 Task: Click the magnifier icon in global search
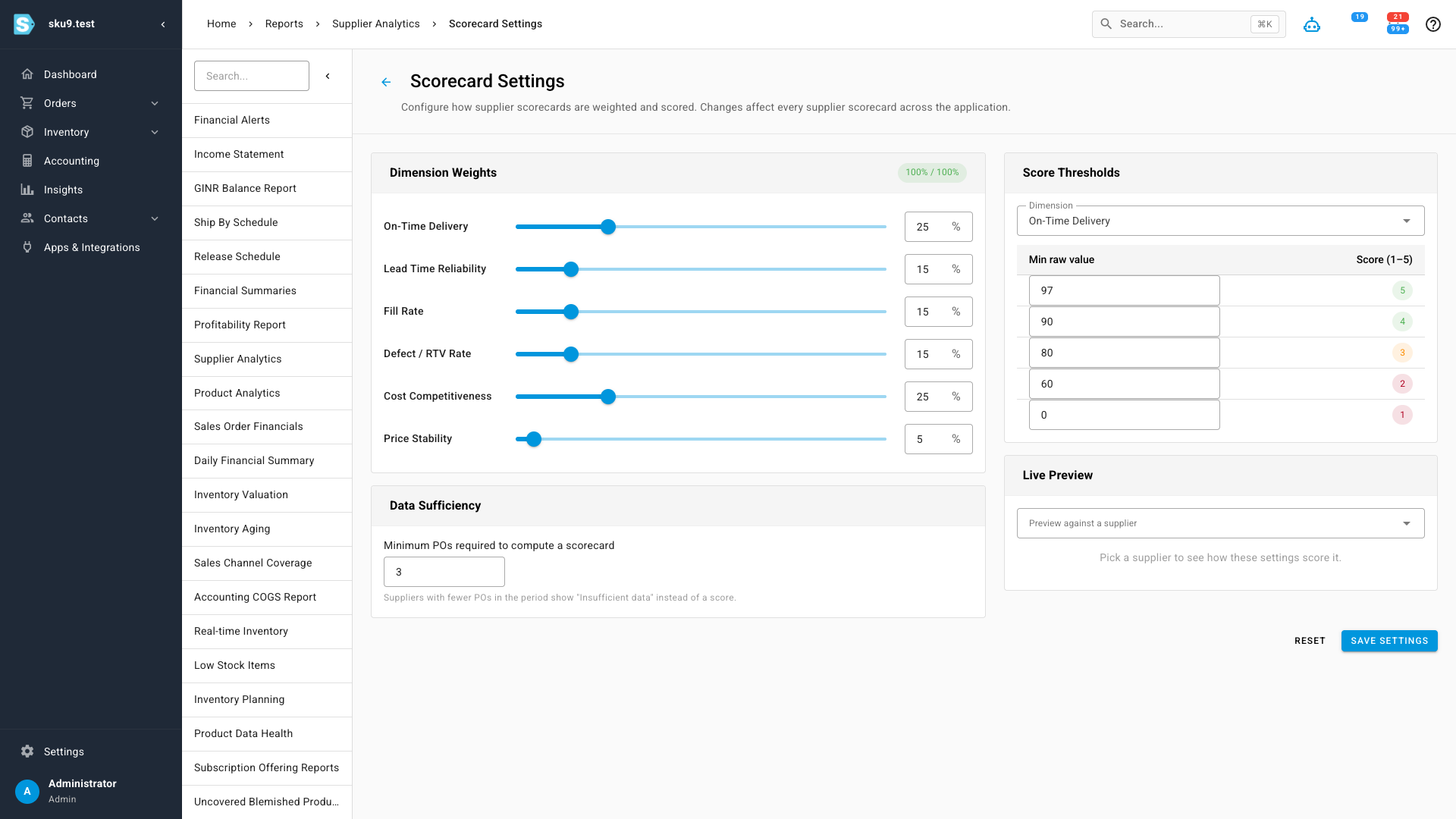click(x=1106, y=24)
